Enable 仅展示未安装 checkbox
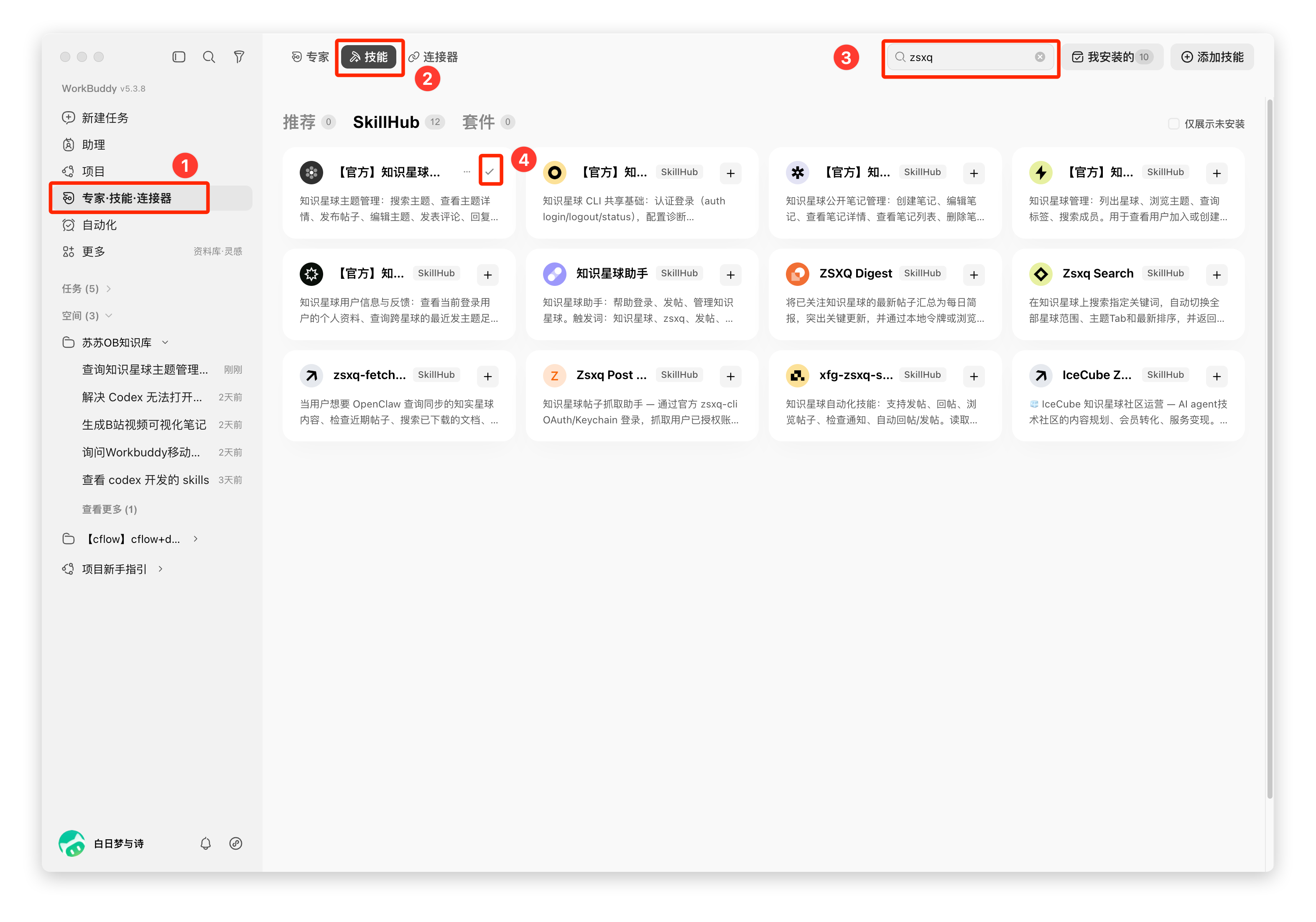This screenshot has height=922, width=1316. click(x=1173, y=124)
